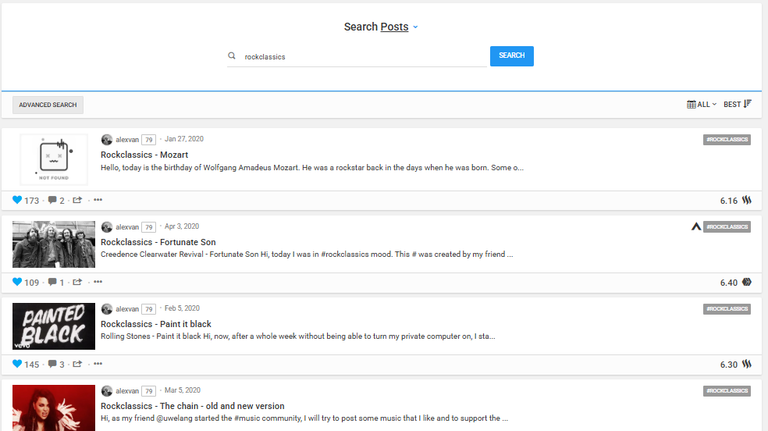This screenshot has height=431, width=768.
Task: Open comments on the Mozart post
Action: pyautogui.click(x=52, y=200)
